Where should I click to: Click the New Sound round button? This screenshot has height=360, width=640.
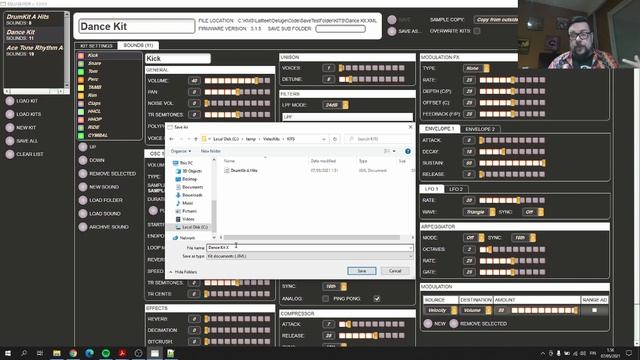tap(83, 187)
